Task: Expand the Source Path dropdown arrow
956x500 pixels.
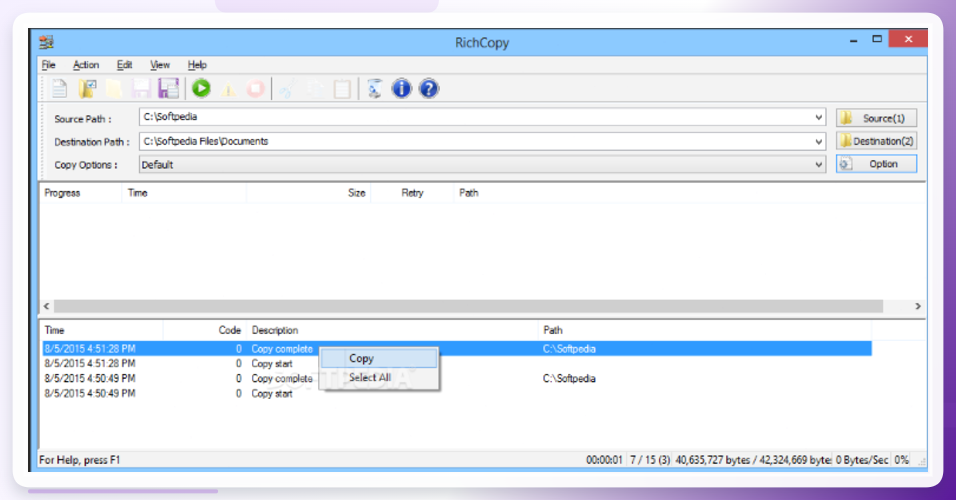Action: pos(818,117)
